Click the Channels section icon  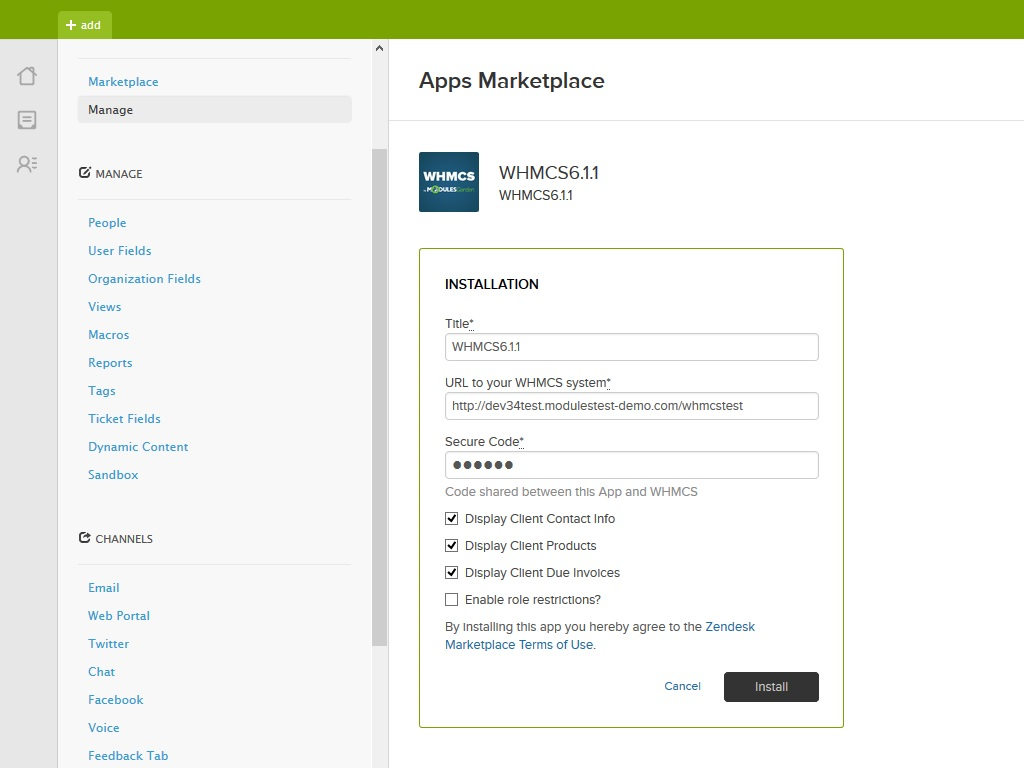(85, 538)
